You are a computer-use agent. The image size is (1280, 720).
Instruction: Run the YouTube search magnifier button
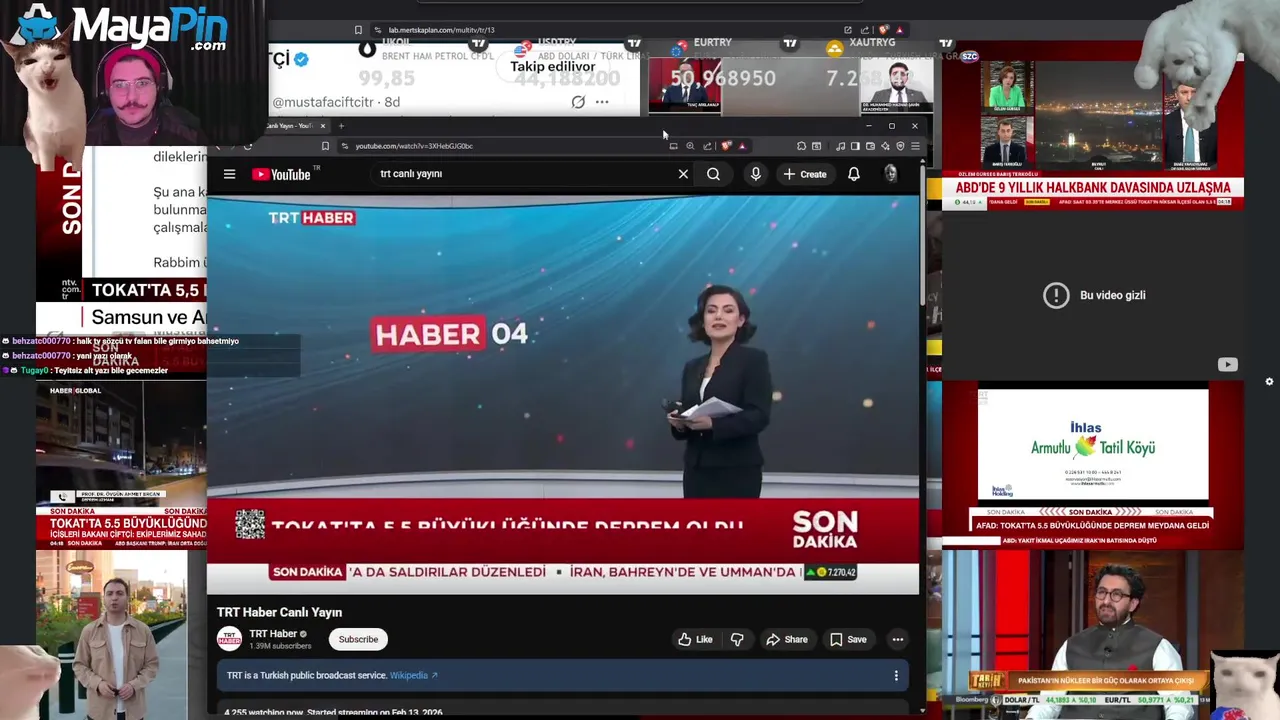[713, 174]
